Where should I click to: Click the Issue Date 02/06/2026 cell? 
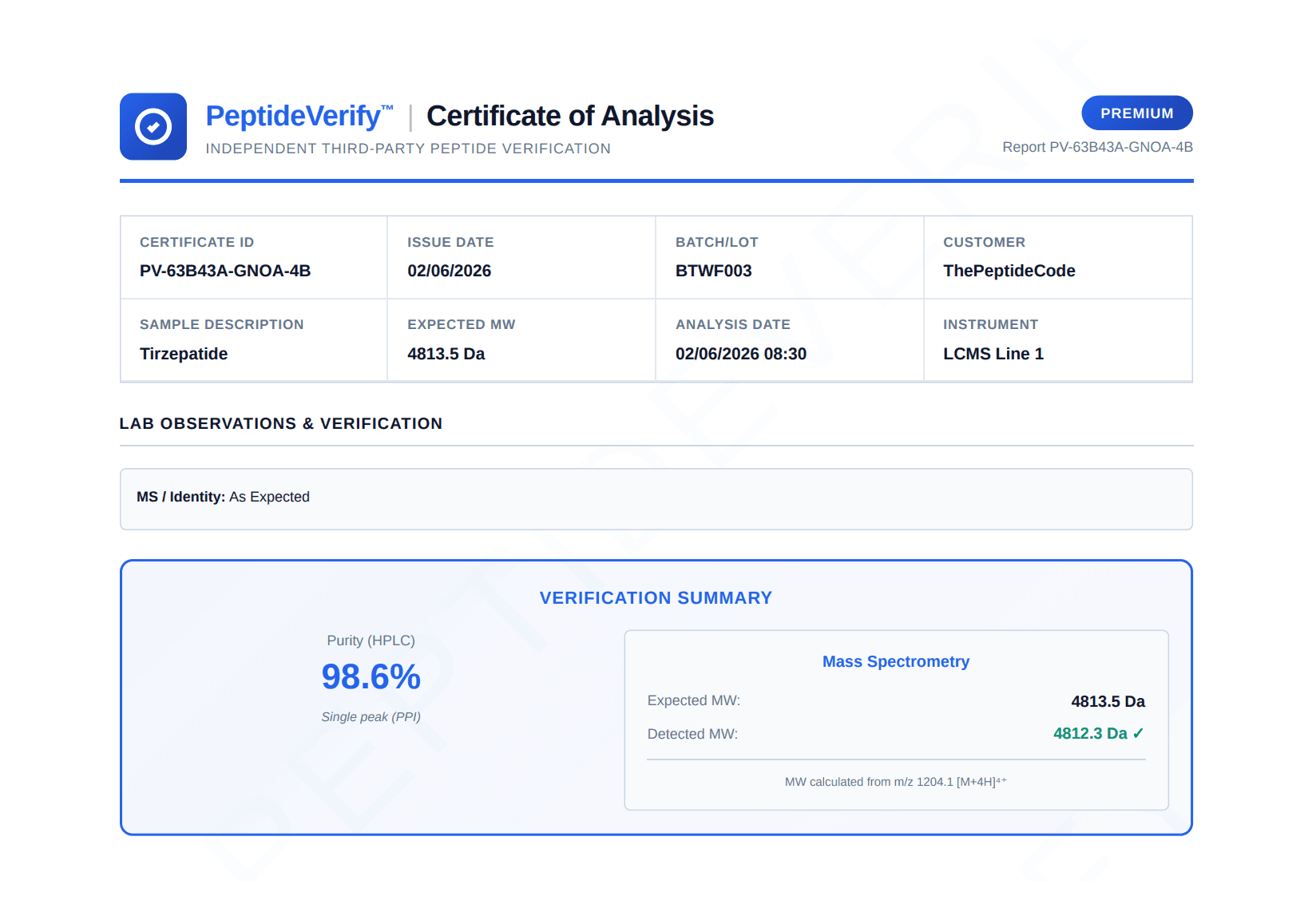521,257
